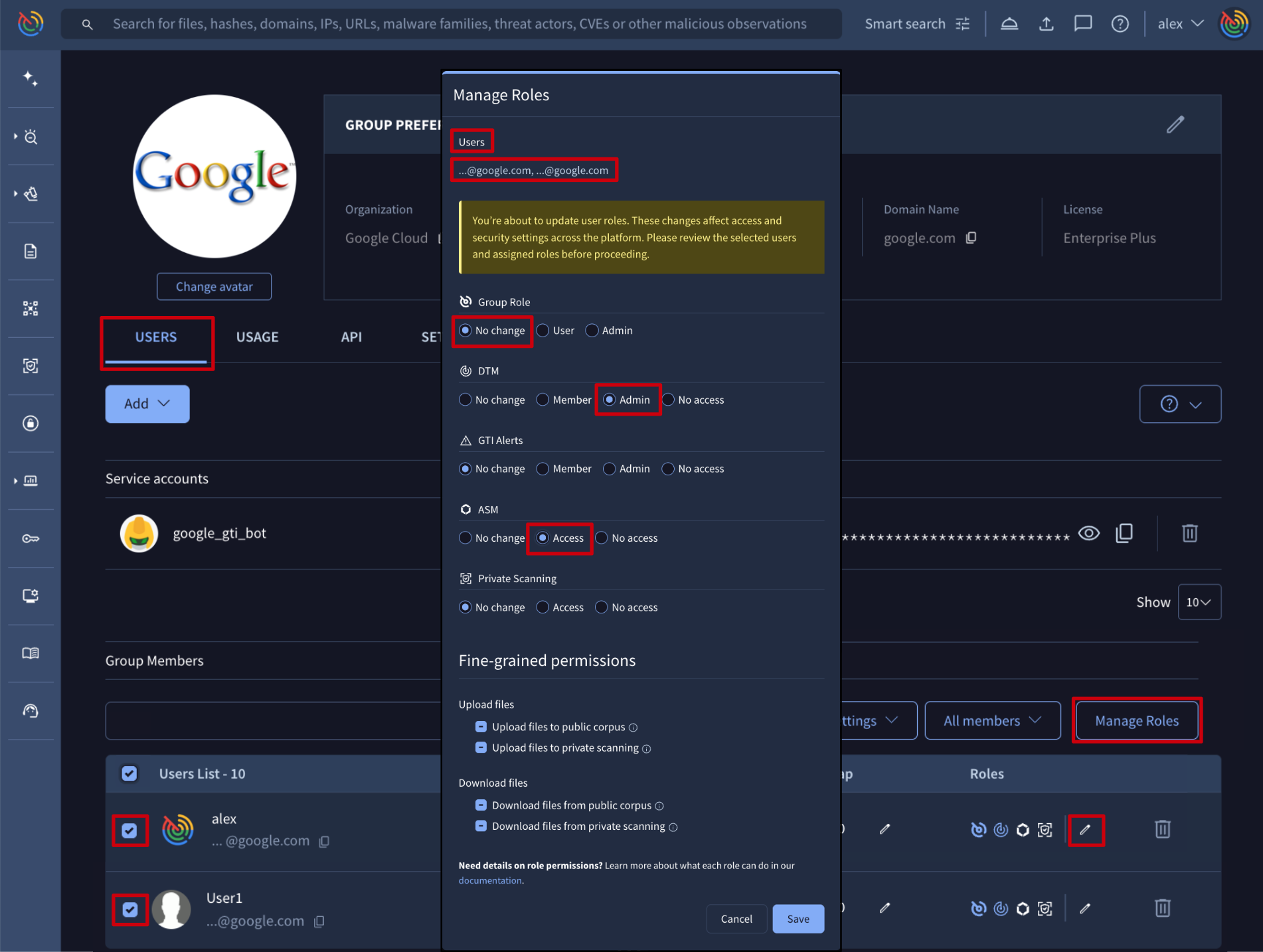Expand the bug-search sidebar section arrow

click(x=15, y=137)
